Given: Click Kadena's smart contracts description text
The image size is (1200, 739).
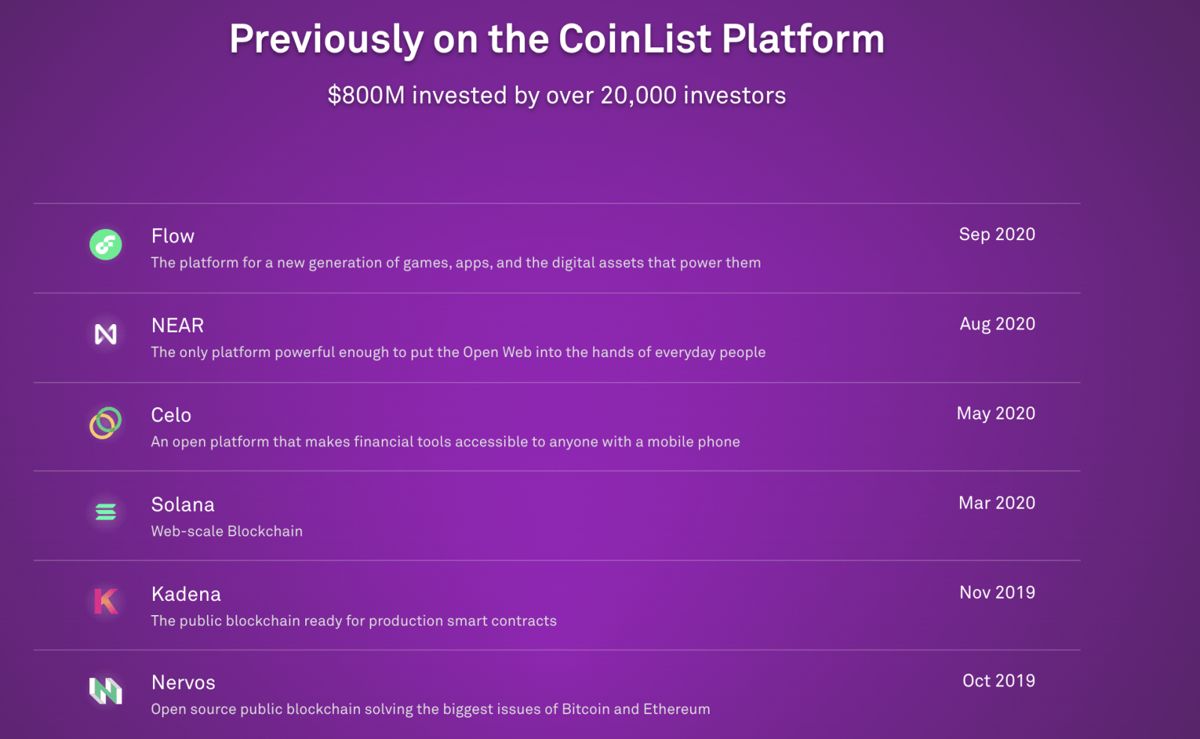Looking at the screenshot, I should tap(354, 621).
